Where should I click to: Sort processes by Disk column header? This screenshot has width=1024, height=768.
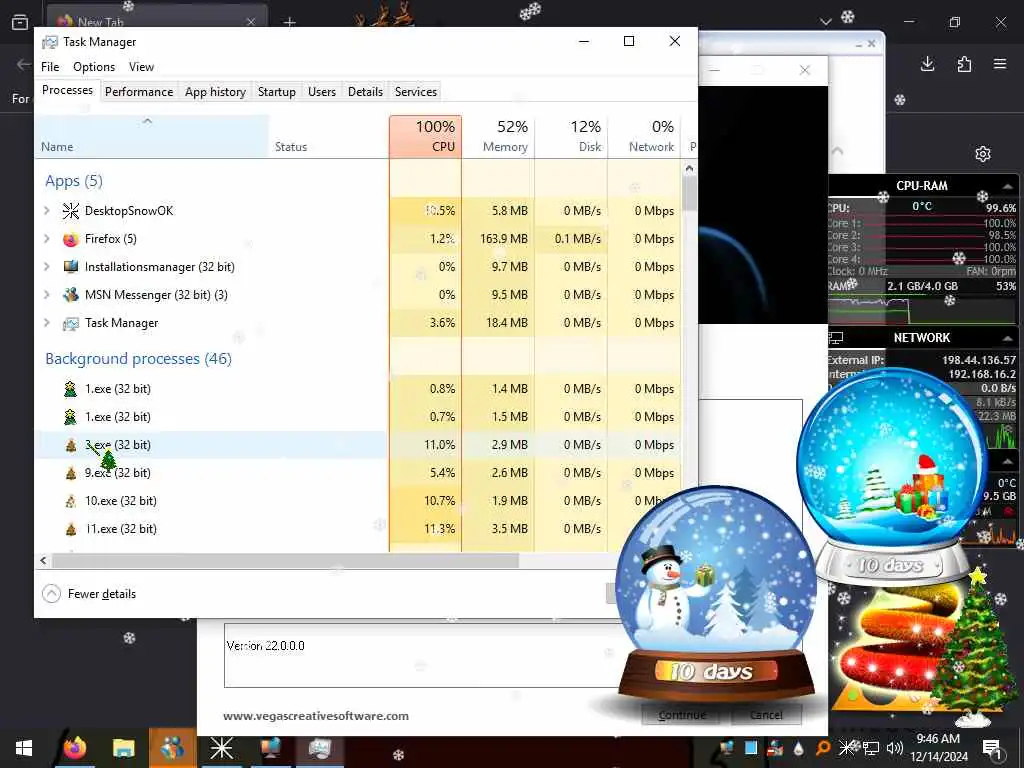click(x=571, y=136)
